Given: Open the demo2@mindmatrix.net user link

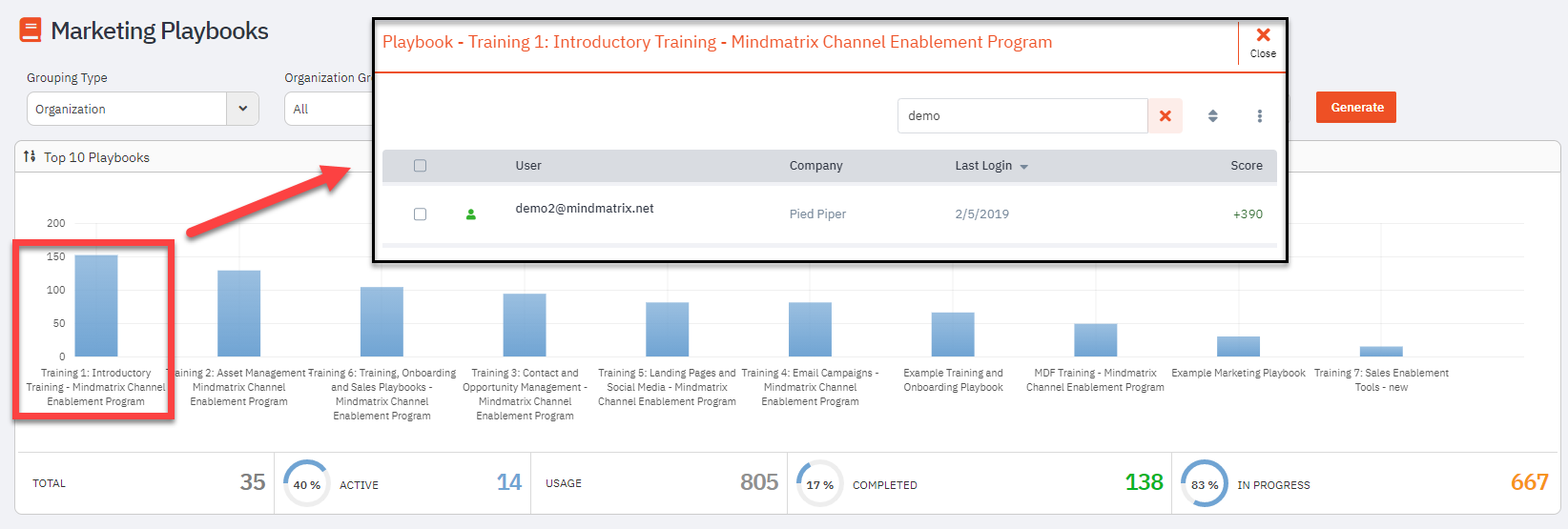Looking at the screenshot, I should pyautogui.click(x=585, y=209).
